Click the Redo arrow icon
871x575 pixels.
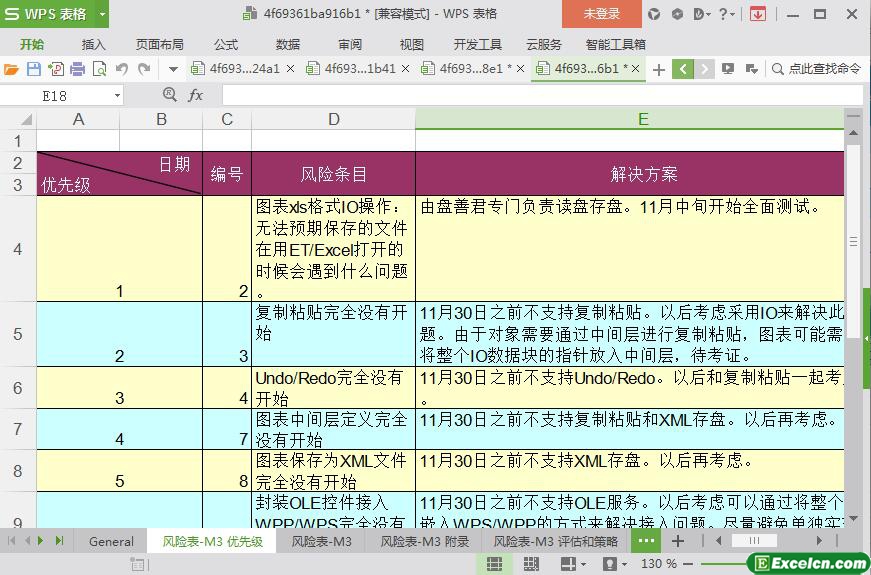[x=144, y=69]
